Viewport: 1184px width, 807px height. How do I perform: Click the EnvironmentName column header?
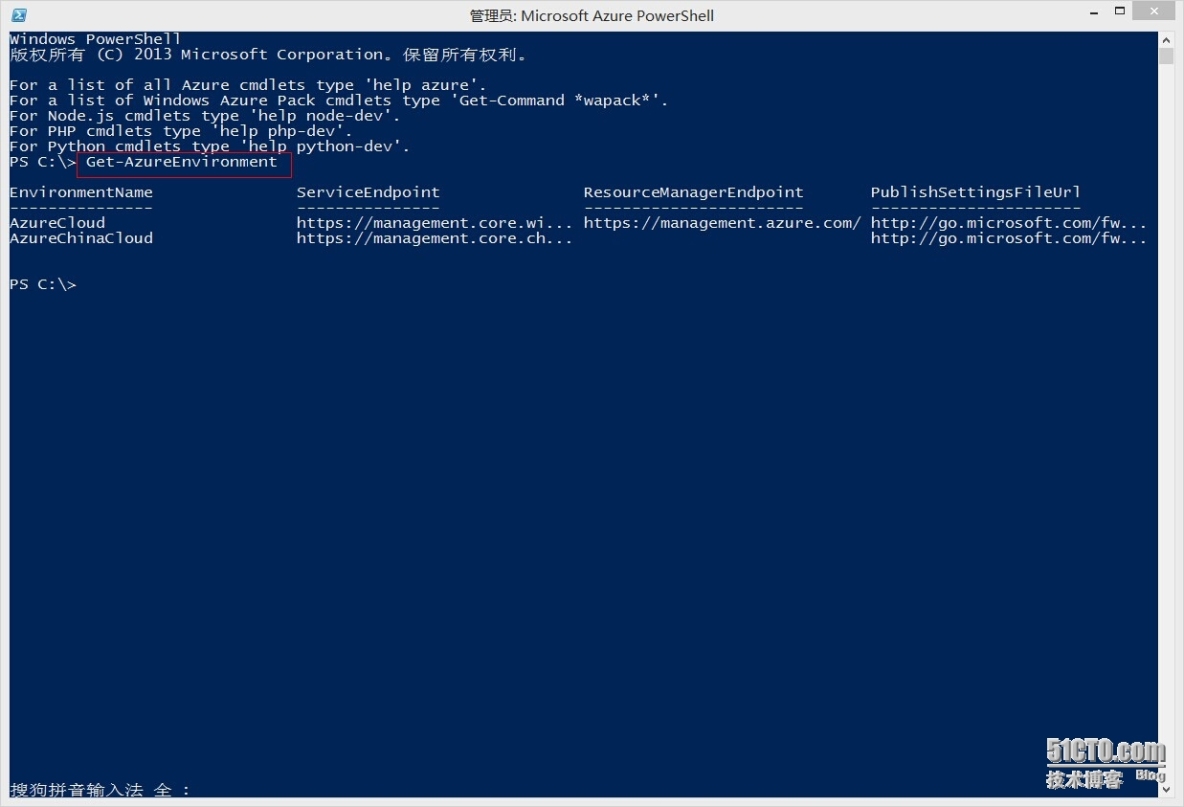pyautogui.click(x=81, y=192)
